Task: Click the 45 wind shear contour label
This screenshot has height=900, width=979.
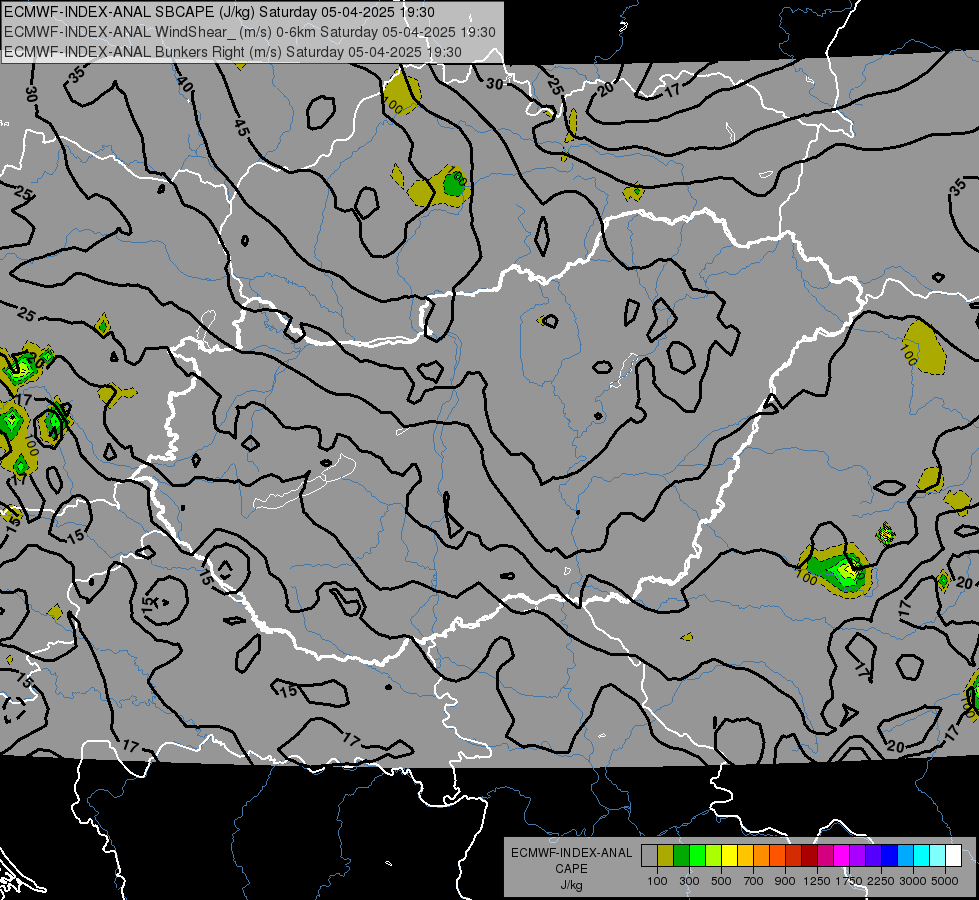Action: click(x=242, y=127)
